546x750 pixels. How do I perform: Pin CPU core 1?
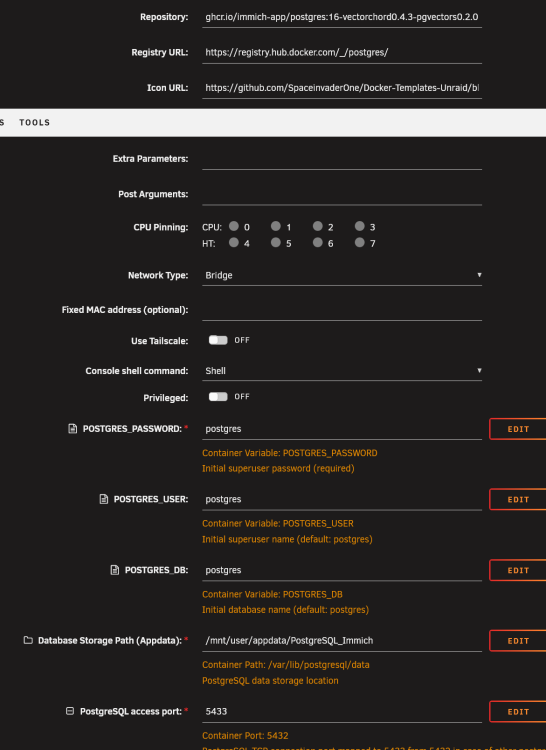276,226
